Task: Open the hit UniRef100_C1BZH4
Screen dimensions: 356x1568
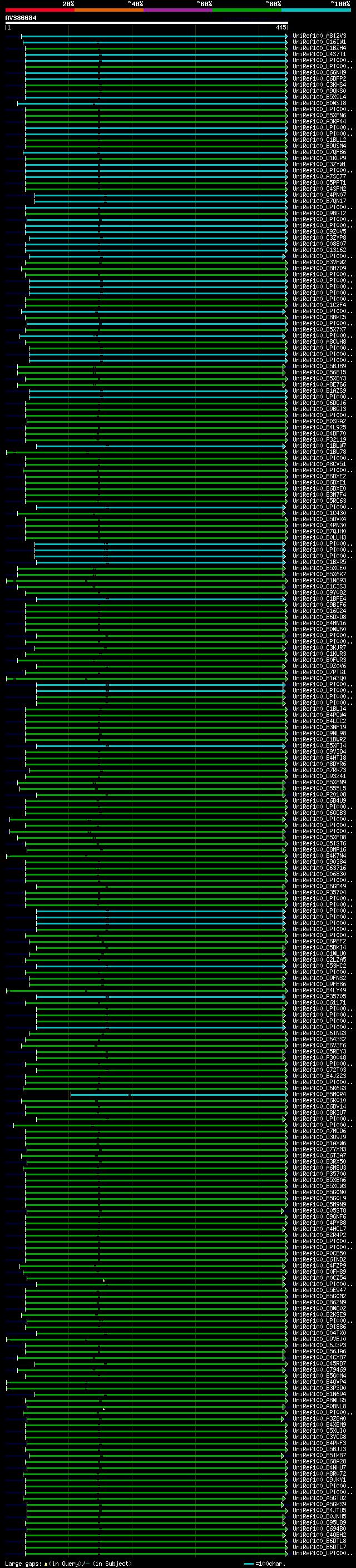Action: (319, 48)
